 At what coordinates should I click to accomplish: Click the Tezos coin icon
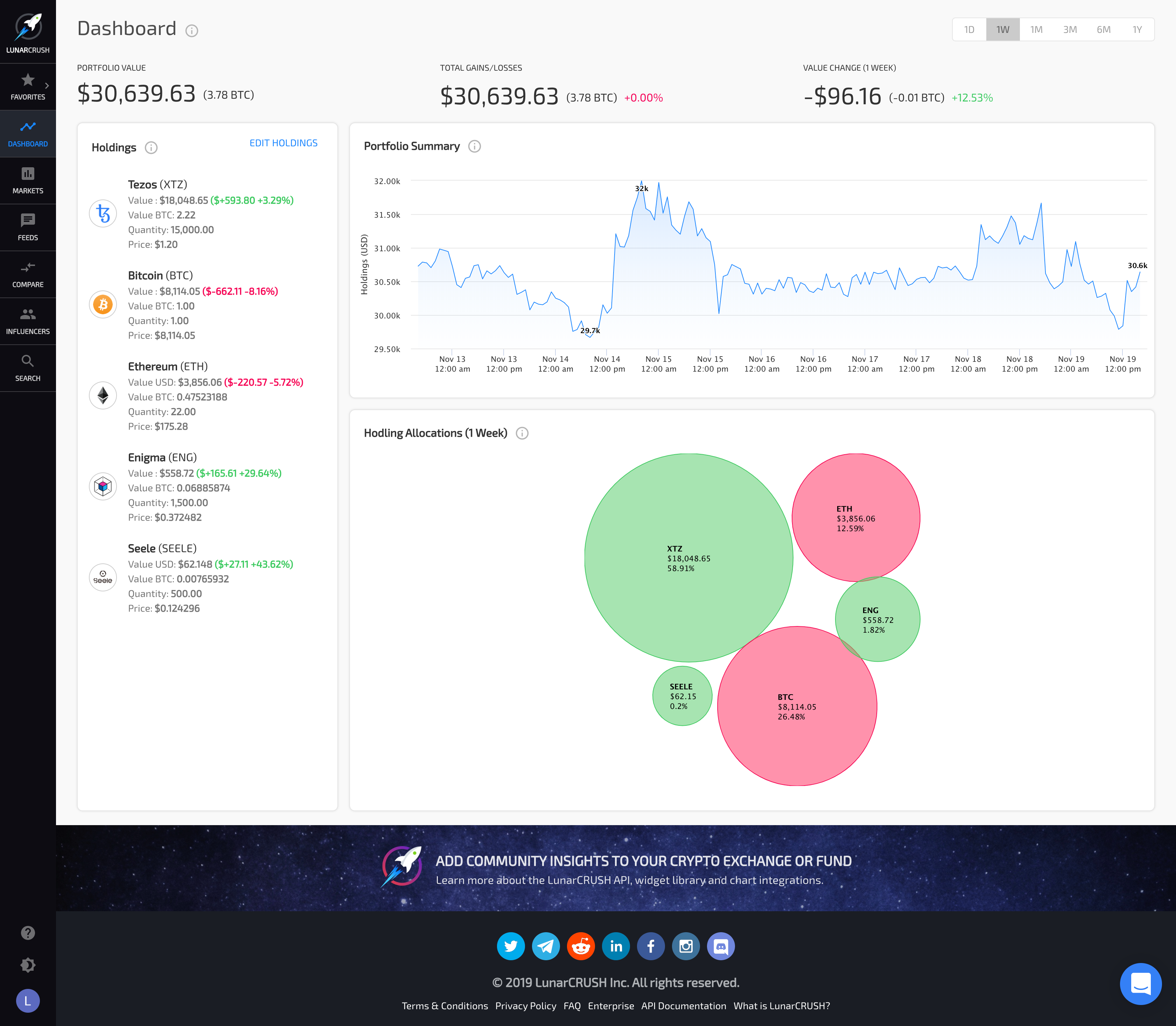103,213
